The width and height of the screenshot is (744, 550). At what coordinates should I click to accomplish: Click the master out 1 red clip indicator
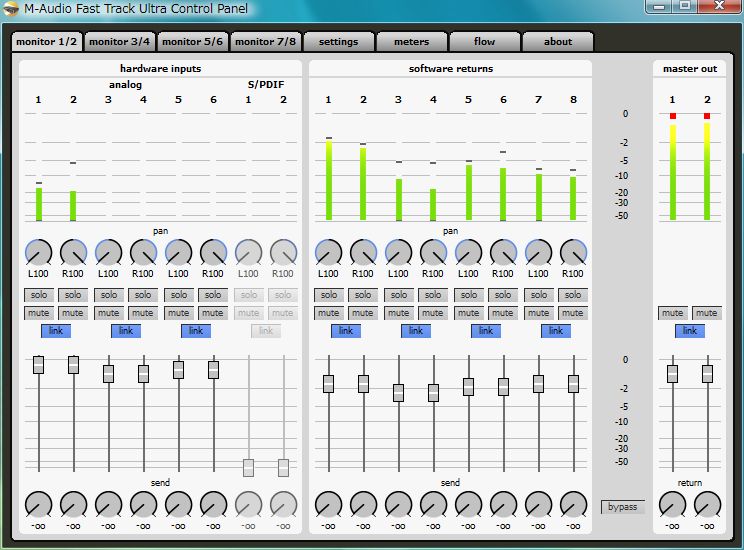pos(673,116)
